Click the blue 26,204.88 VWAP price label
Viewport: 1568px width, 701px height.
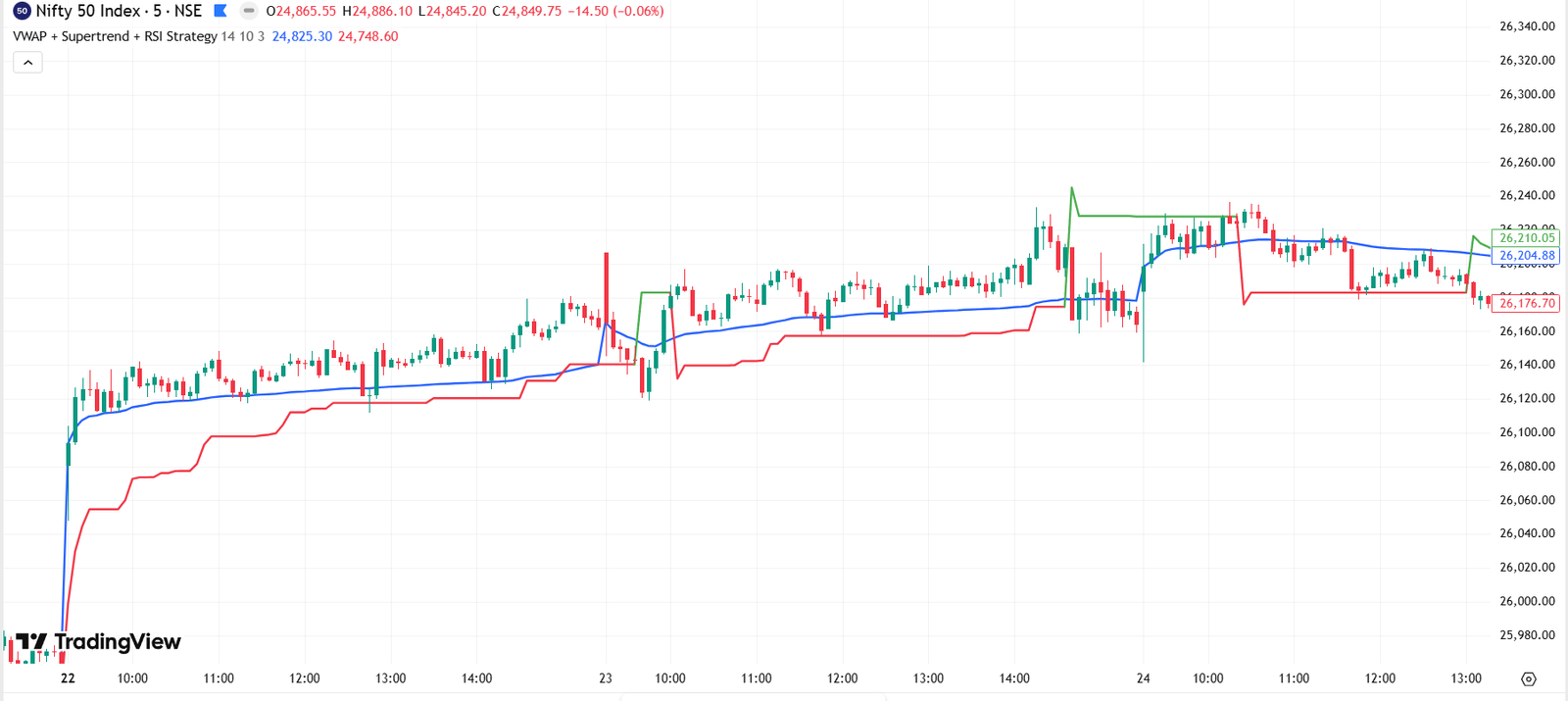coord(1526,256)
